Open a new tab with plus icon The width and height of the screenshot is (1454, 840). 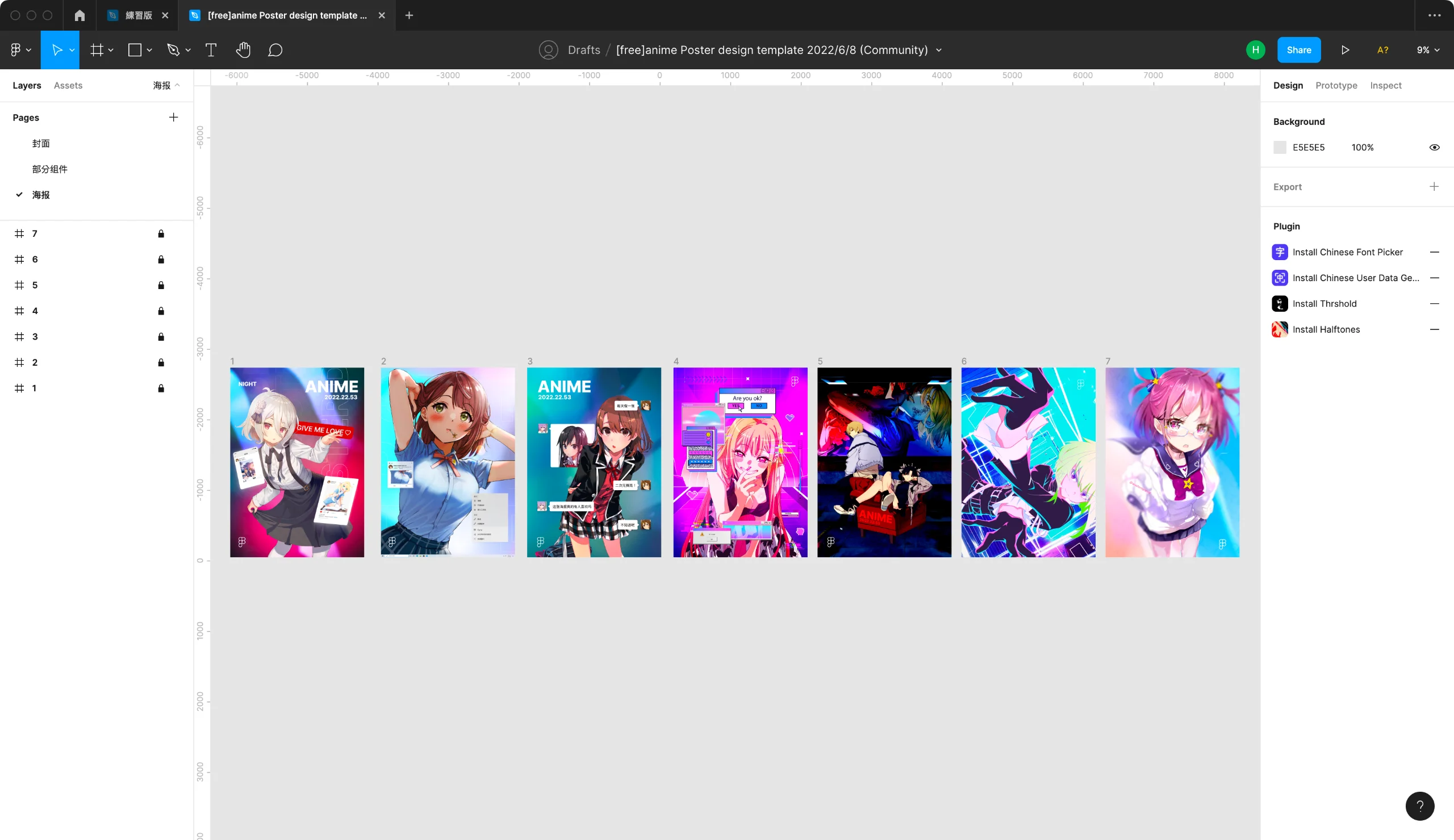pos(409,15)
